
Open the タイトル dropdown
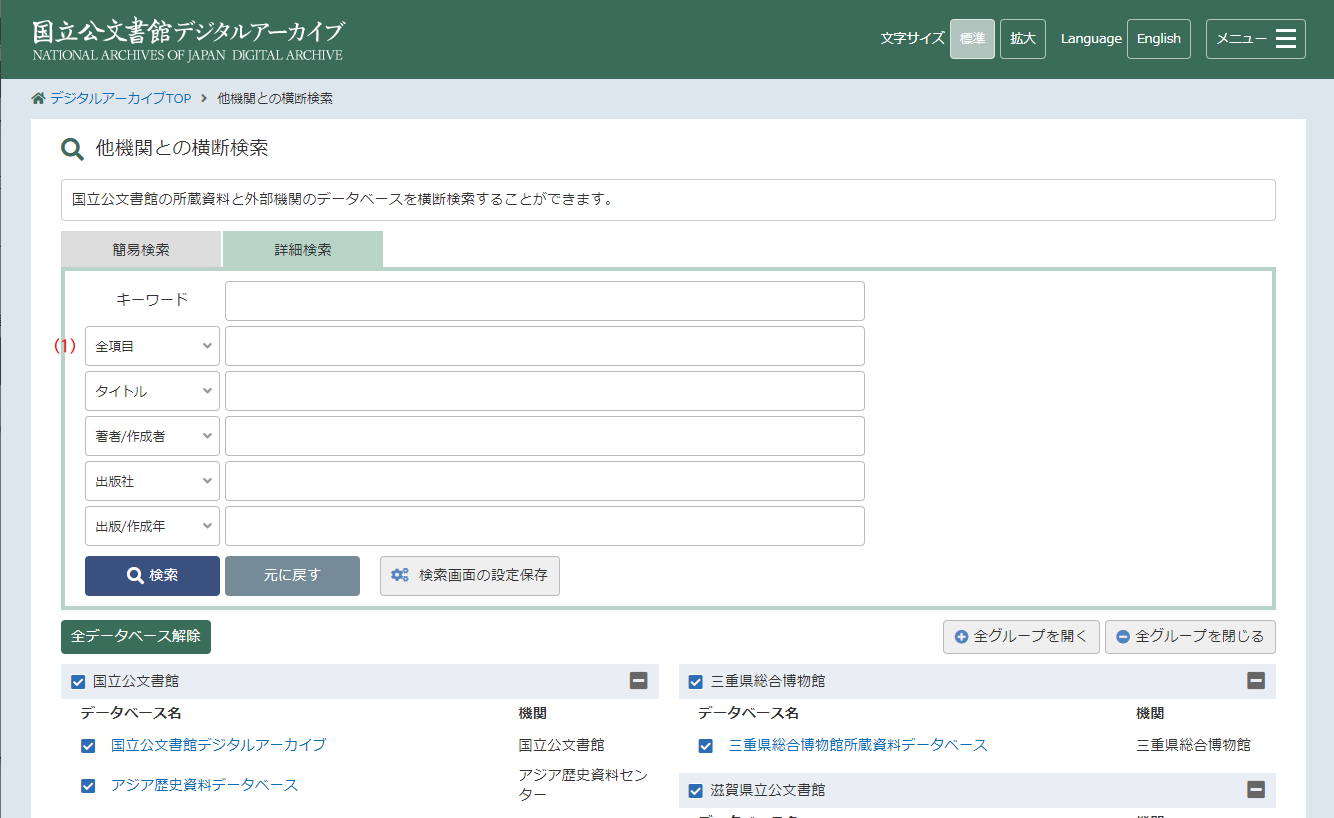coord(152,391)
